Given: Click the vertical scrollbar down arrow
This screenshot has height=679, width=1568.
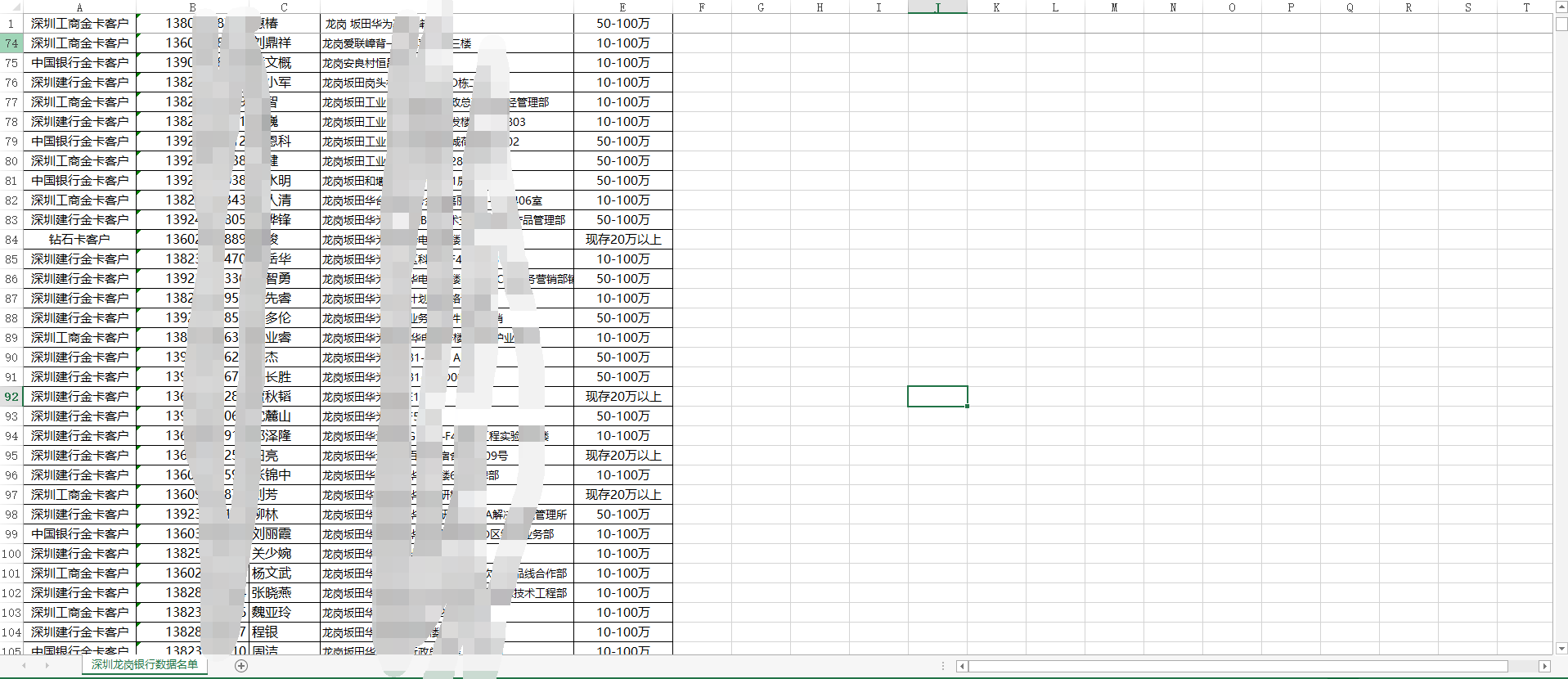Looking at the screenshot, I should (x=1561, y=649).
